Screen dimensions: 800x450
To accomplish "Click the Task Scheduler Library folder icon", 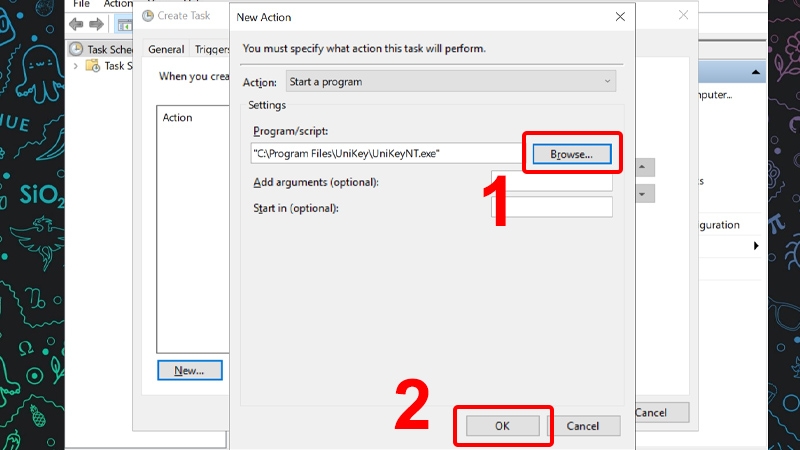I will point(93,66).
